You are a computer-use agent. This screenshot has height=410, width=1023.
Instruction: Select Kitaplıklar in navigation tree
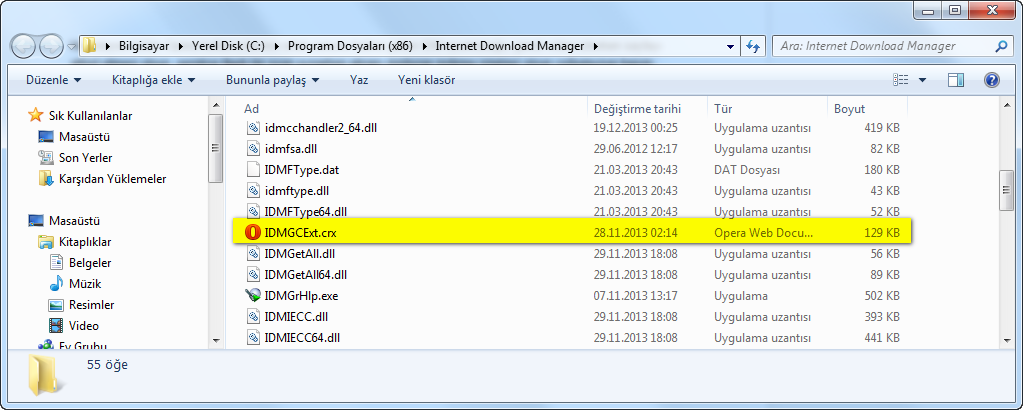pyautogui.click(x=85, y=242)
